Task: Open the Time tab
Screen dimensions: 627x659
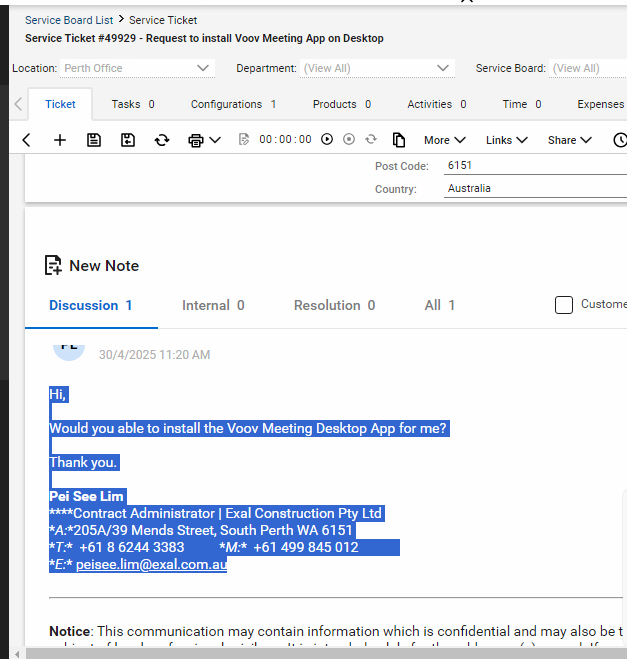Action: click(x=522, y=104)
